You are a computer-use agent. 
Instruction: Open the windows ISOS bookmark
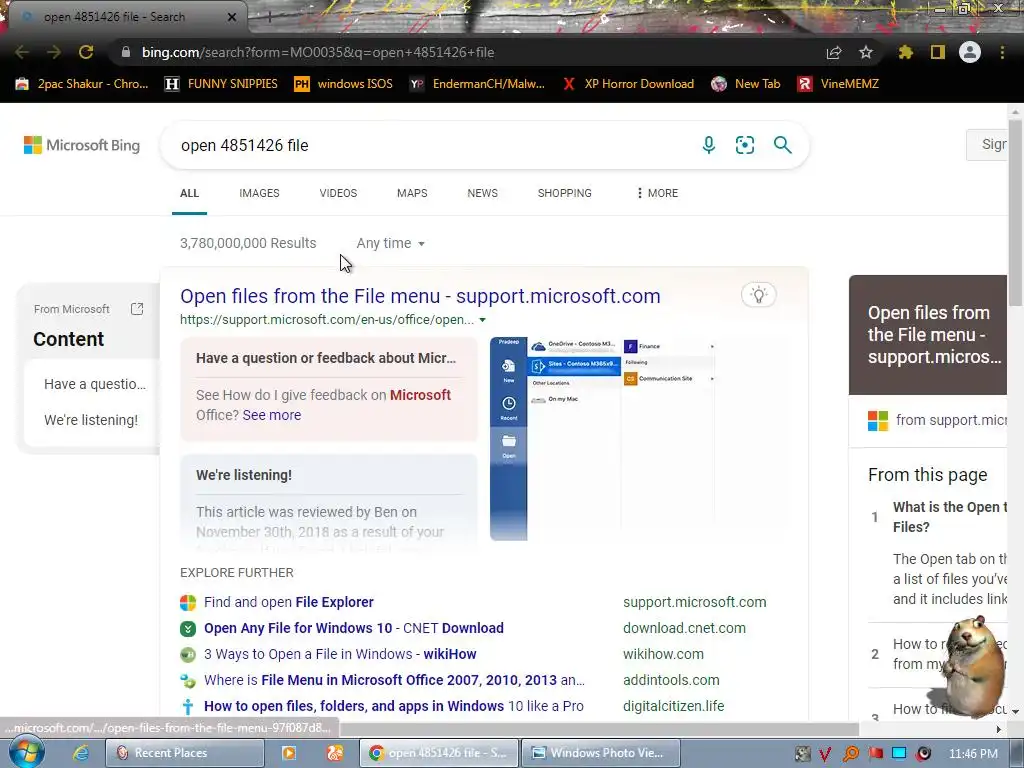[x=344, y=84]
